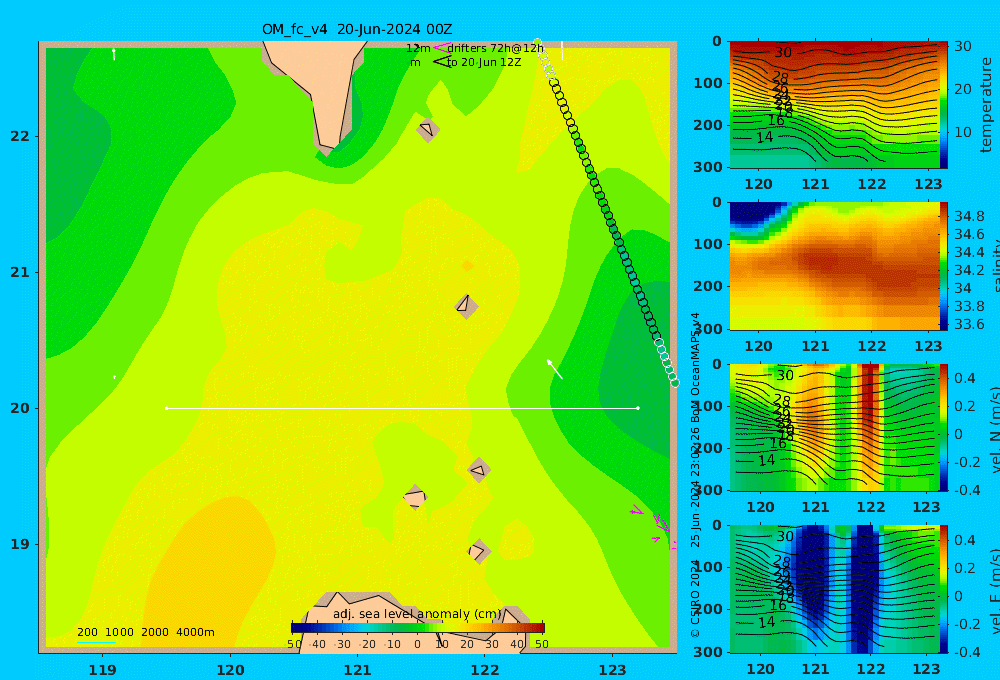Image resolution: width=1000 pixels, height=680 pixels.
Task: Click the adj. sea level anomaly color bar
Action: [418, 628]
